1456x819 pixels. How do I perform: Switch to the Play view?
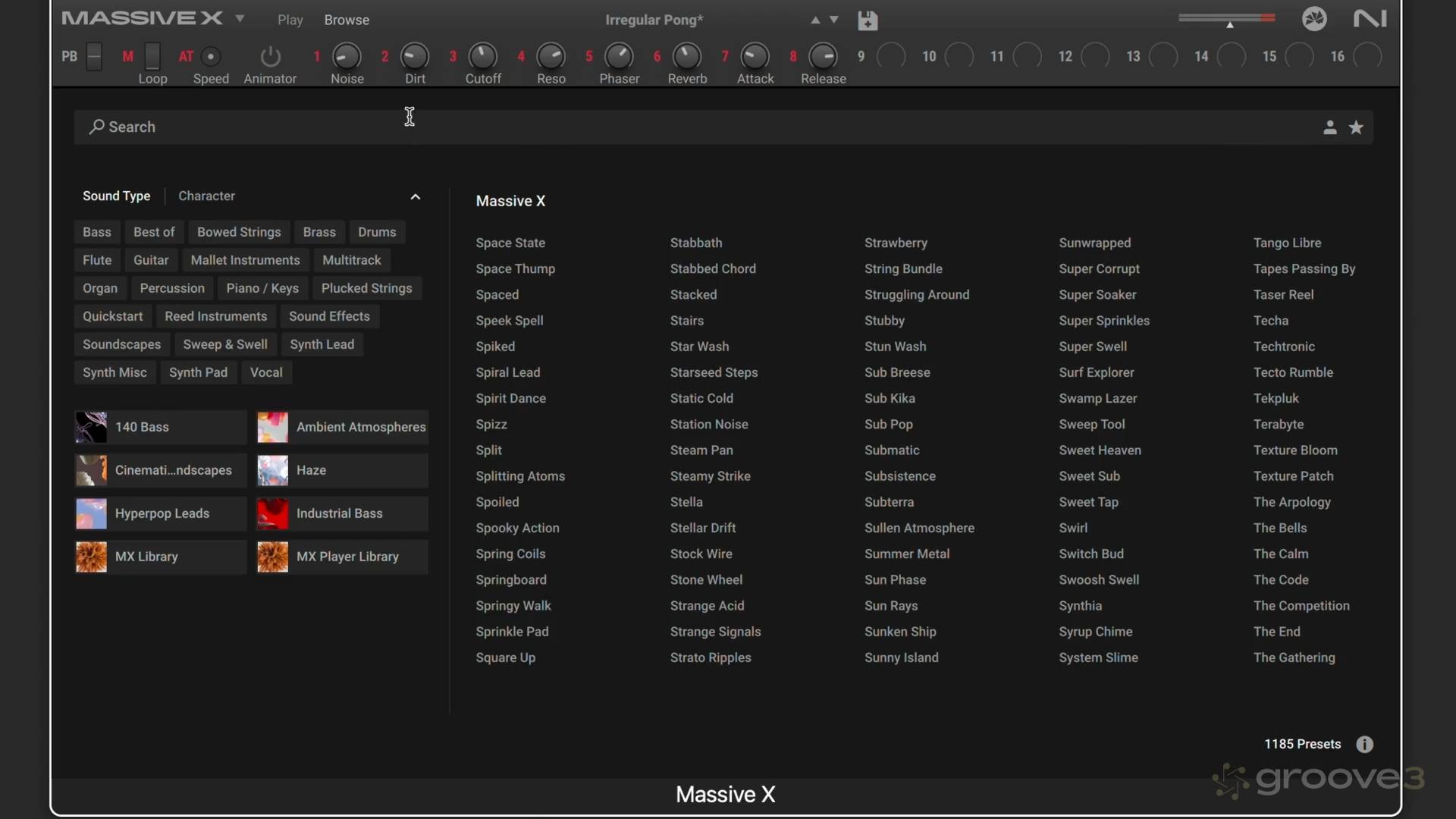290,20
